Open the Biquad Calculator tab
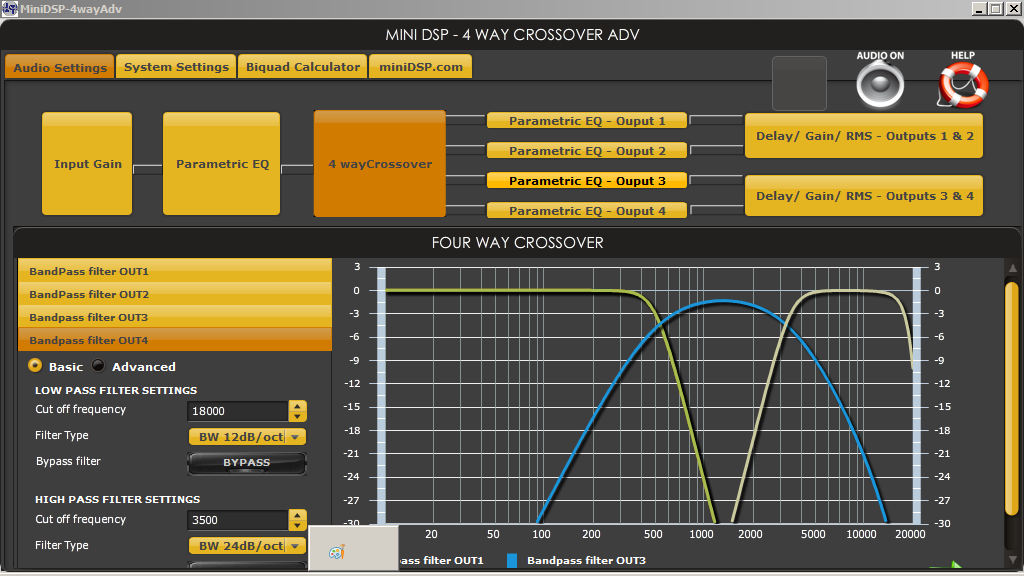 coord(302,67)
